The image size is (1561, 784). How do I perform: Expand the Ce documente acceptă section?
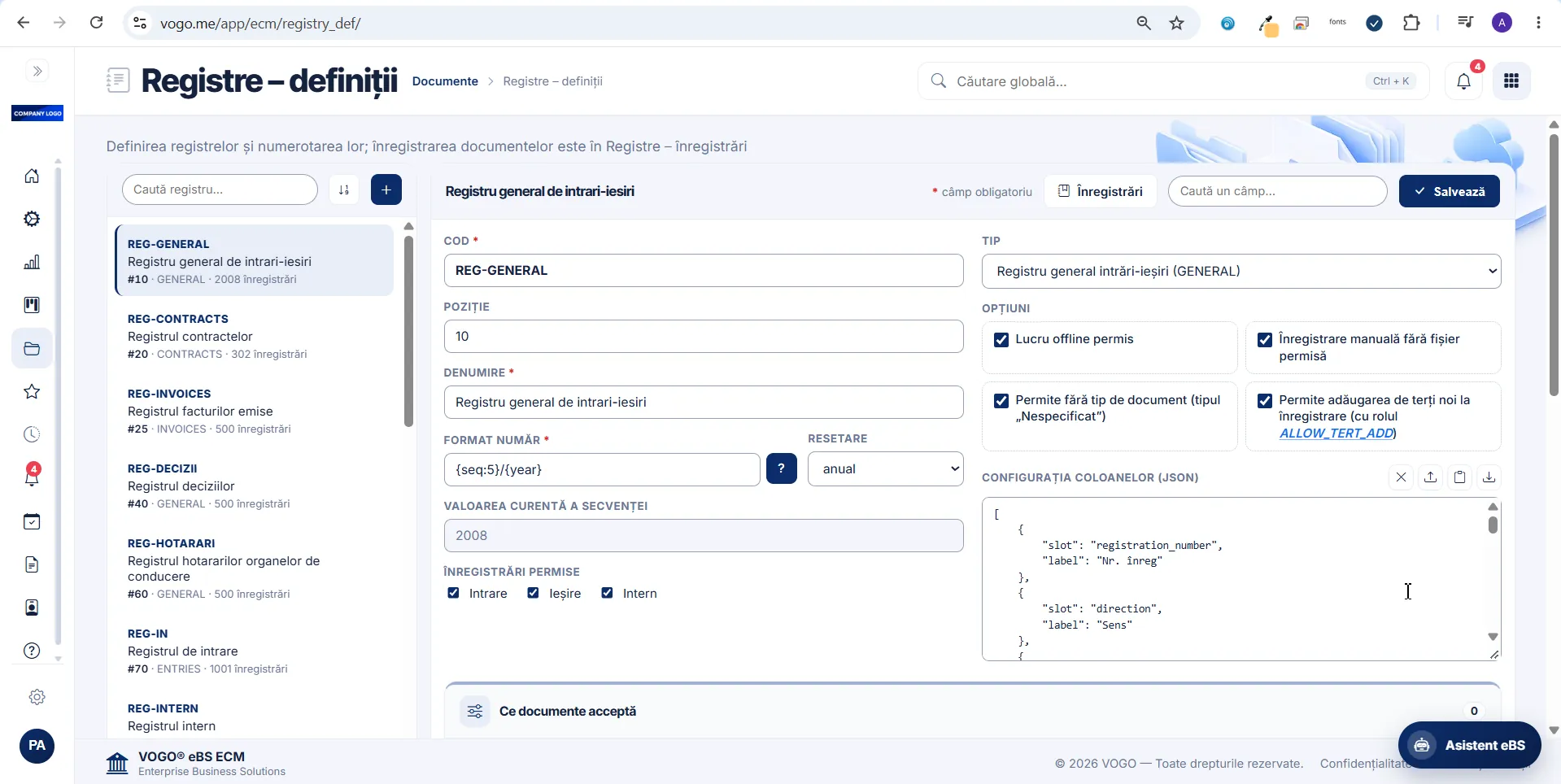pyautogui.click(x=973, y=711)
